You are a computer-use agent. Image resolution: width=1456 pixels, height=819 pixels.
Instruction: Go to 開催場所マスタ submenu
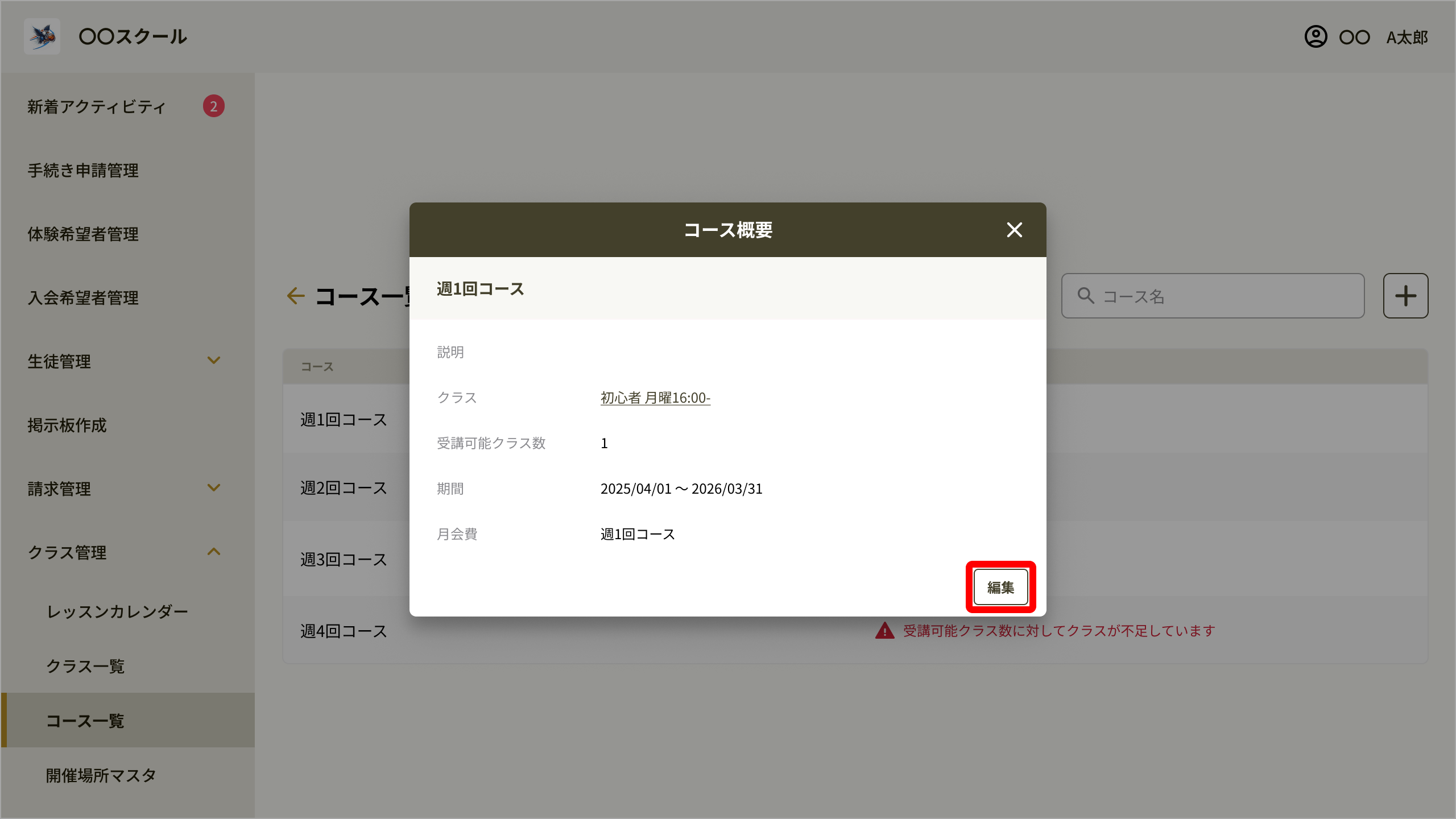coord(101,776)
